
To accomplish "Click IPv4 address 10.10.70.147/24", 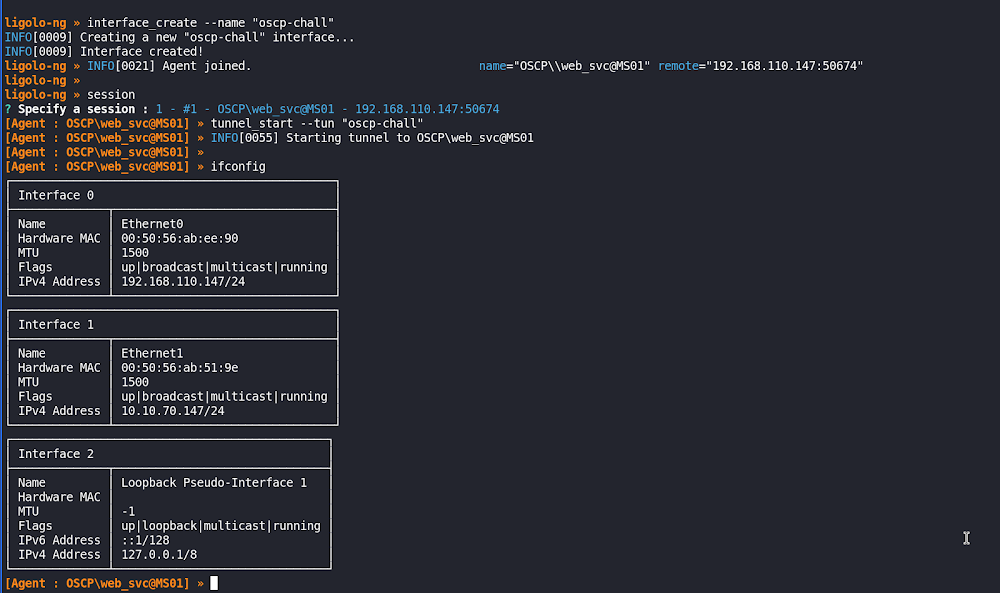I will [172, 410].
